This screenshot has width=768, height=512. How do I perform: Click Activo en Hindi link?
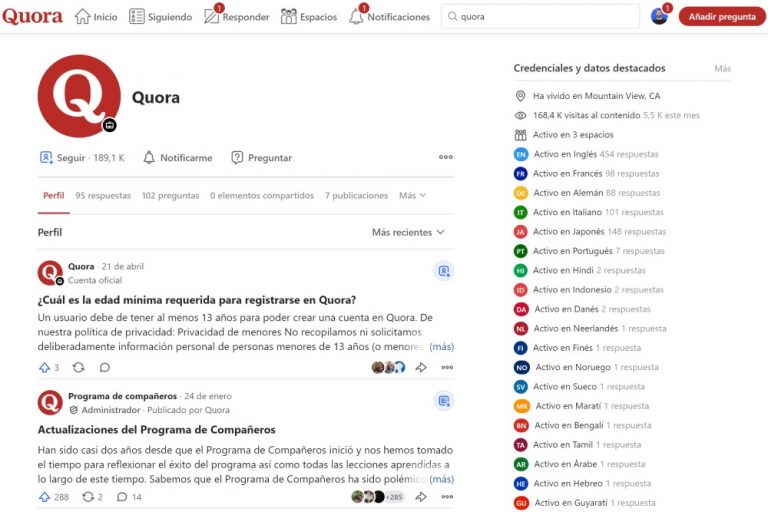point(563,270)
